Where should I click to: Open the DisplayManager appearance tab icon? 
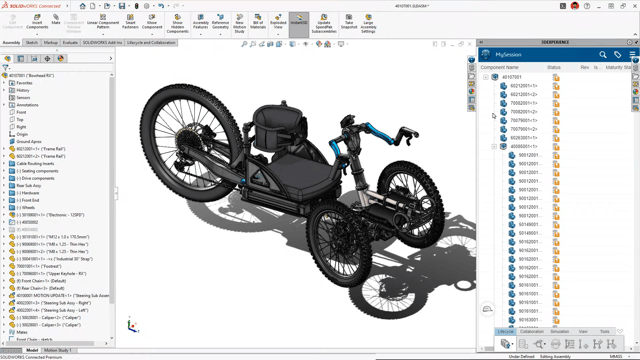coord(60,58)
